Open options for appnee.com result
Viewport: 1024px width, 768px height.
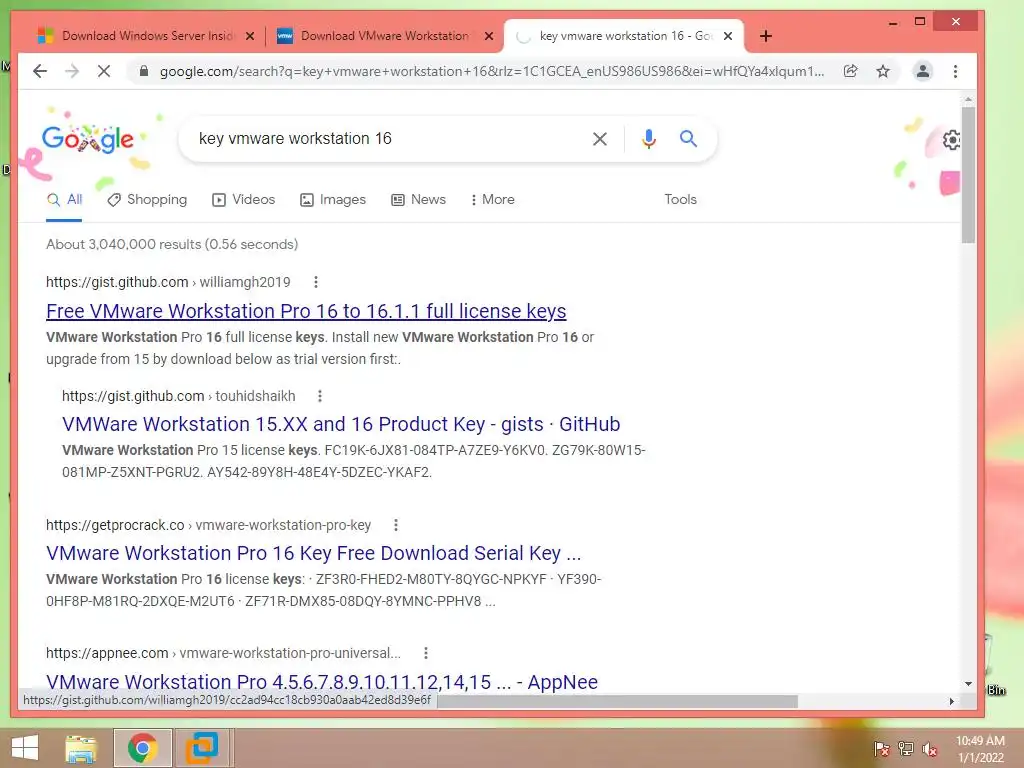point(426,653)
